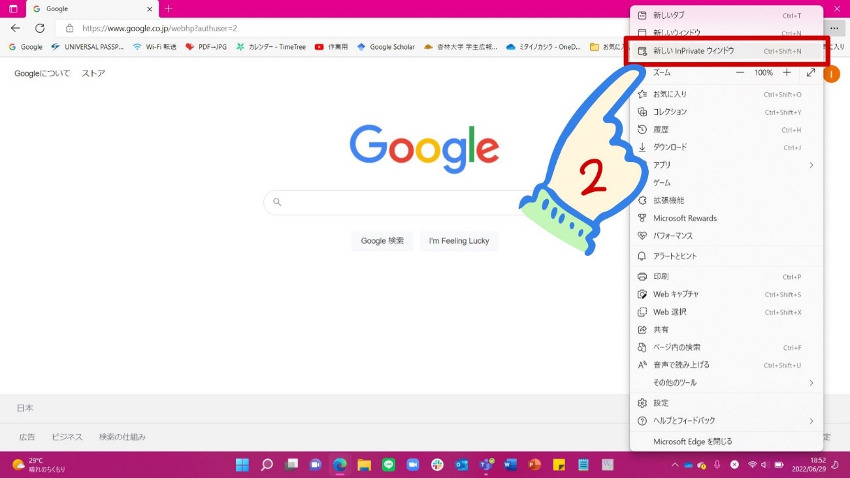850x478 pixels.
Task: Open 拡張機能 menu entry
Action: tap(726, 201)
